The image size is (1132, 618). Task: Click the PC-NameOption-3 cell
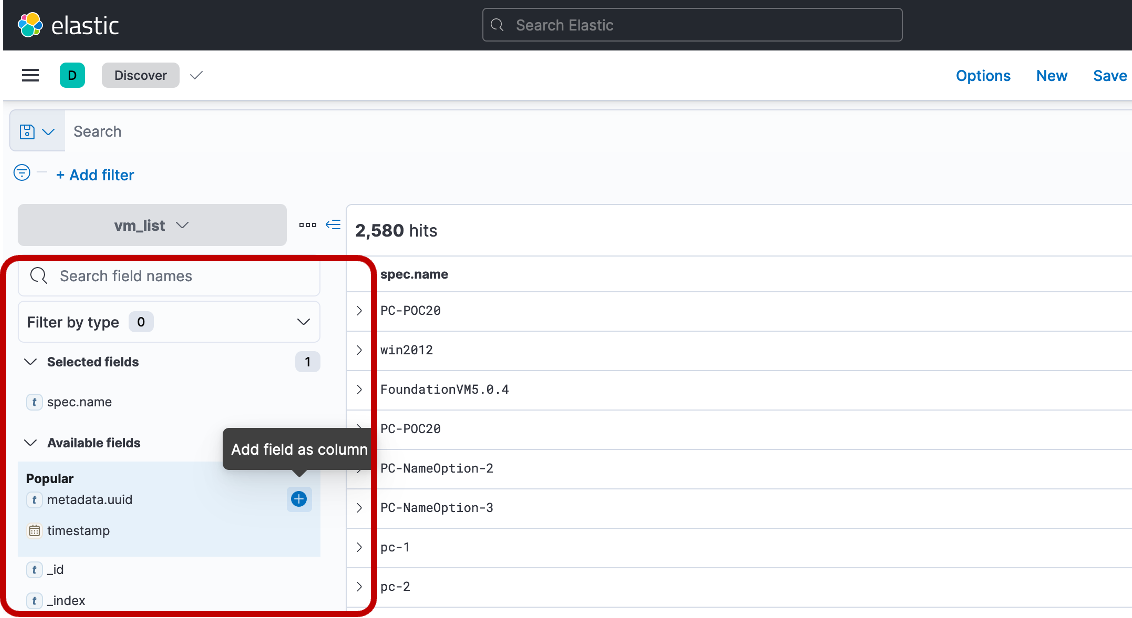point(437,508)
